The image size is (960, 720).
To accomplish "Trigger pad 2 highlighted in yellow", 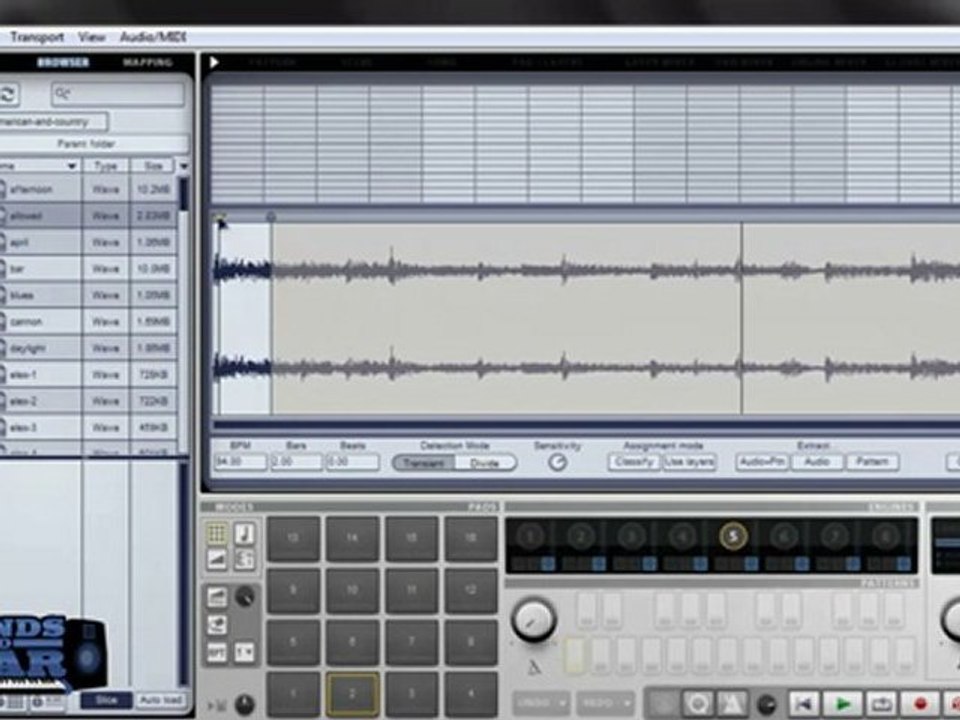I will pyautogui.click(x=353, y=694).
